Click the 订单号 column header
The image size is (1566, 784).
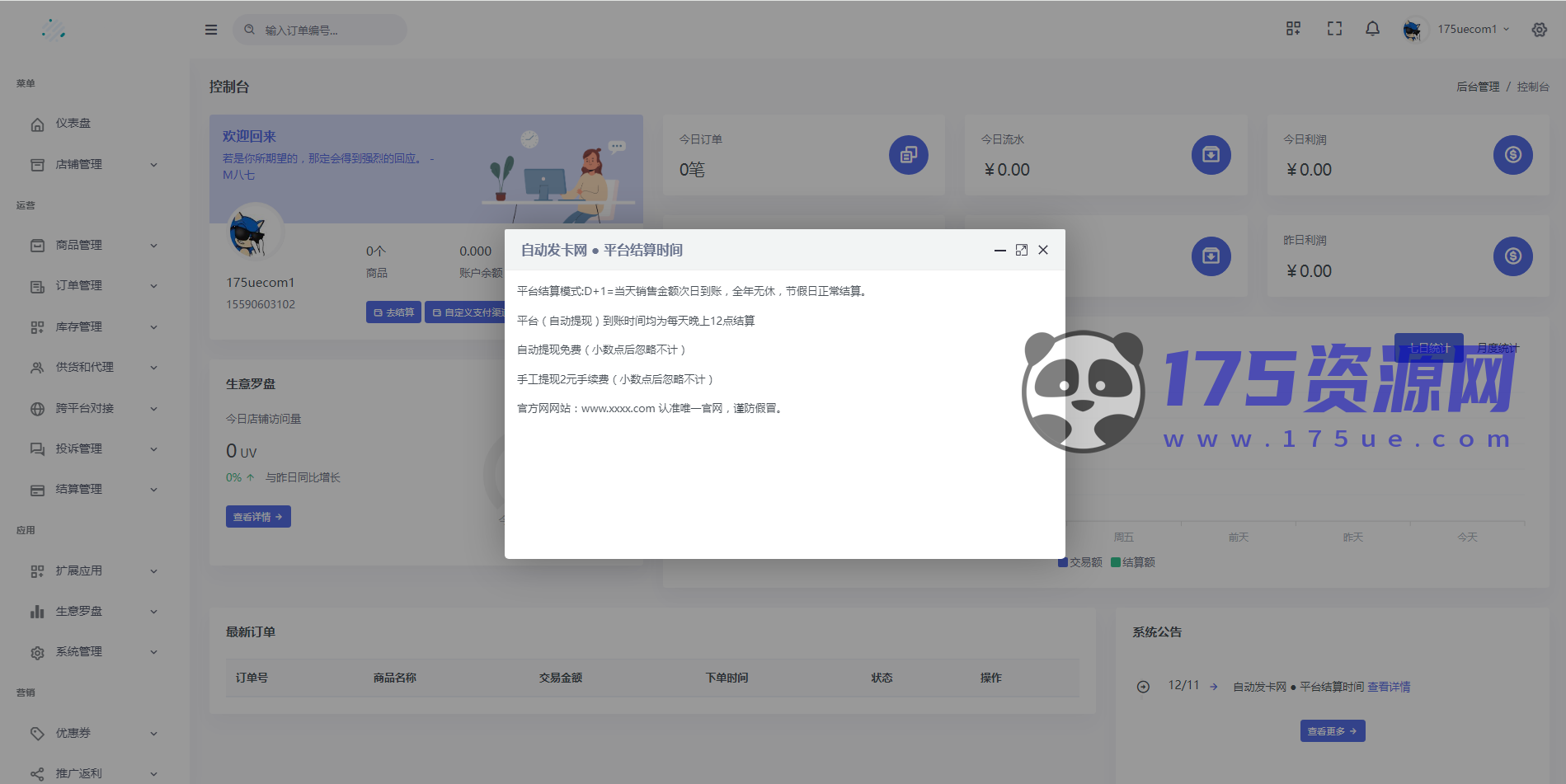click(252, 678)
